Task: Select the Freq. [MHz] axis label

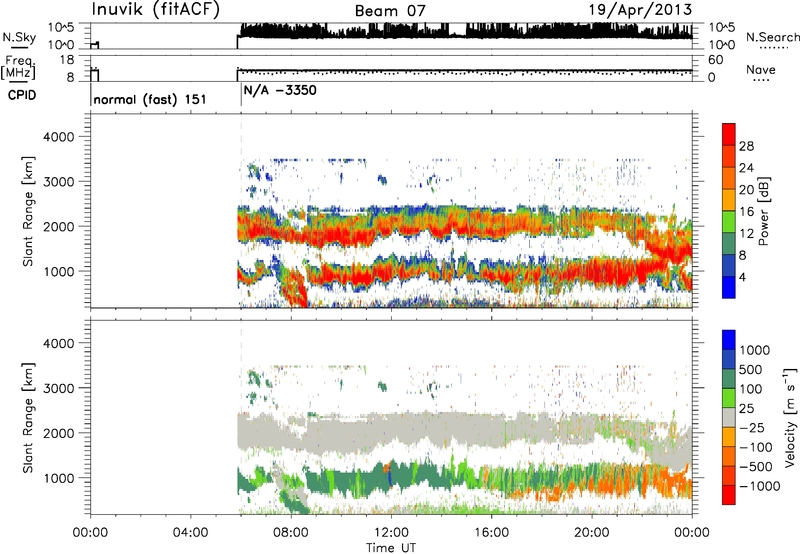Action: (x=18, y=68)
